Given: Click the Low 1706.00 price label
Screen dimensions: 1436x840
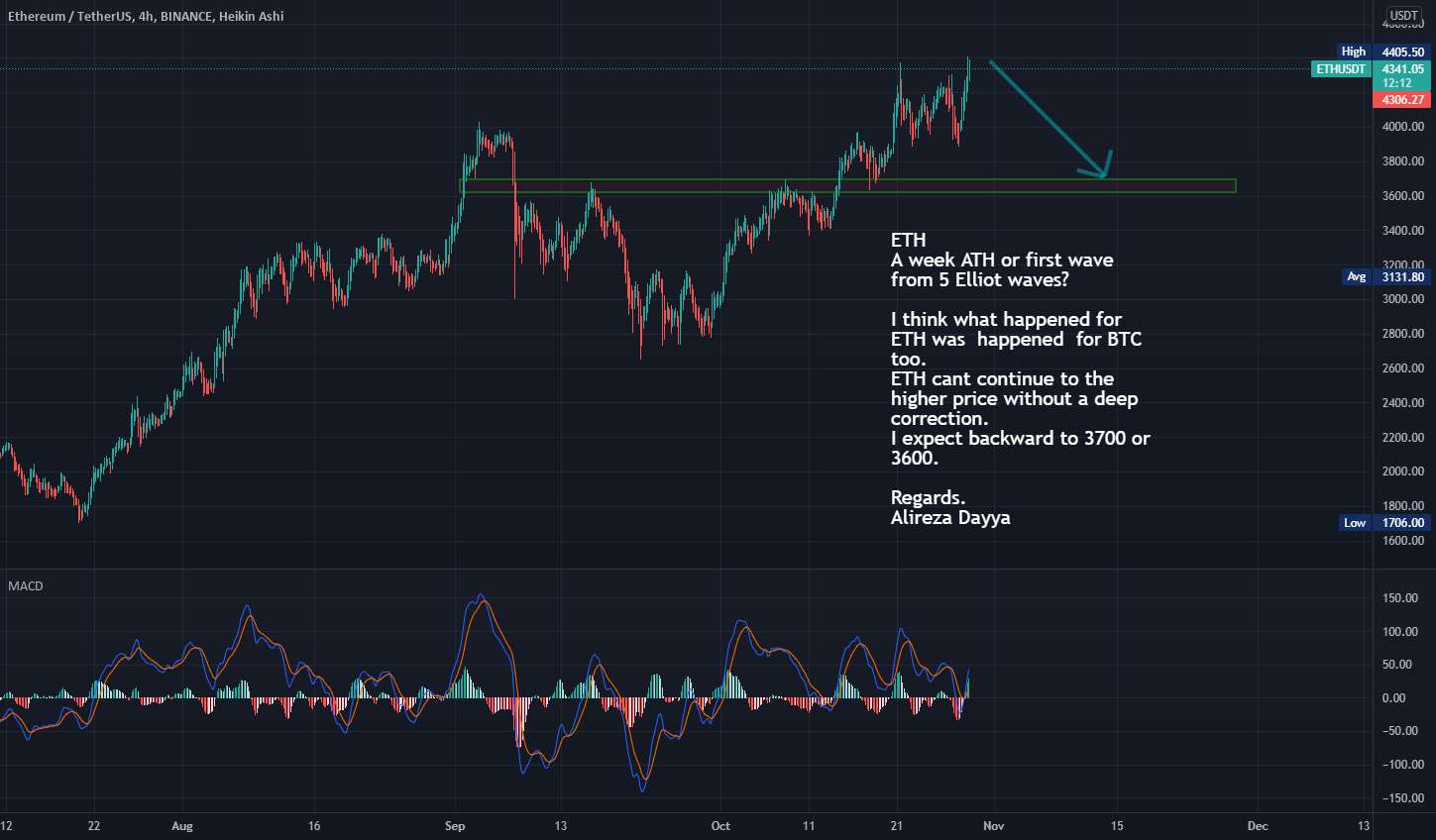Looking at the screenshot, I should pyautogui.click(x=1384, y=523).
